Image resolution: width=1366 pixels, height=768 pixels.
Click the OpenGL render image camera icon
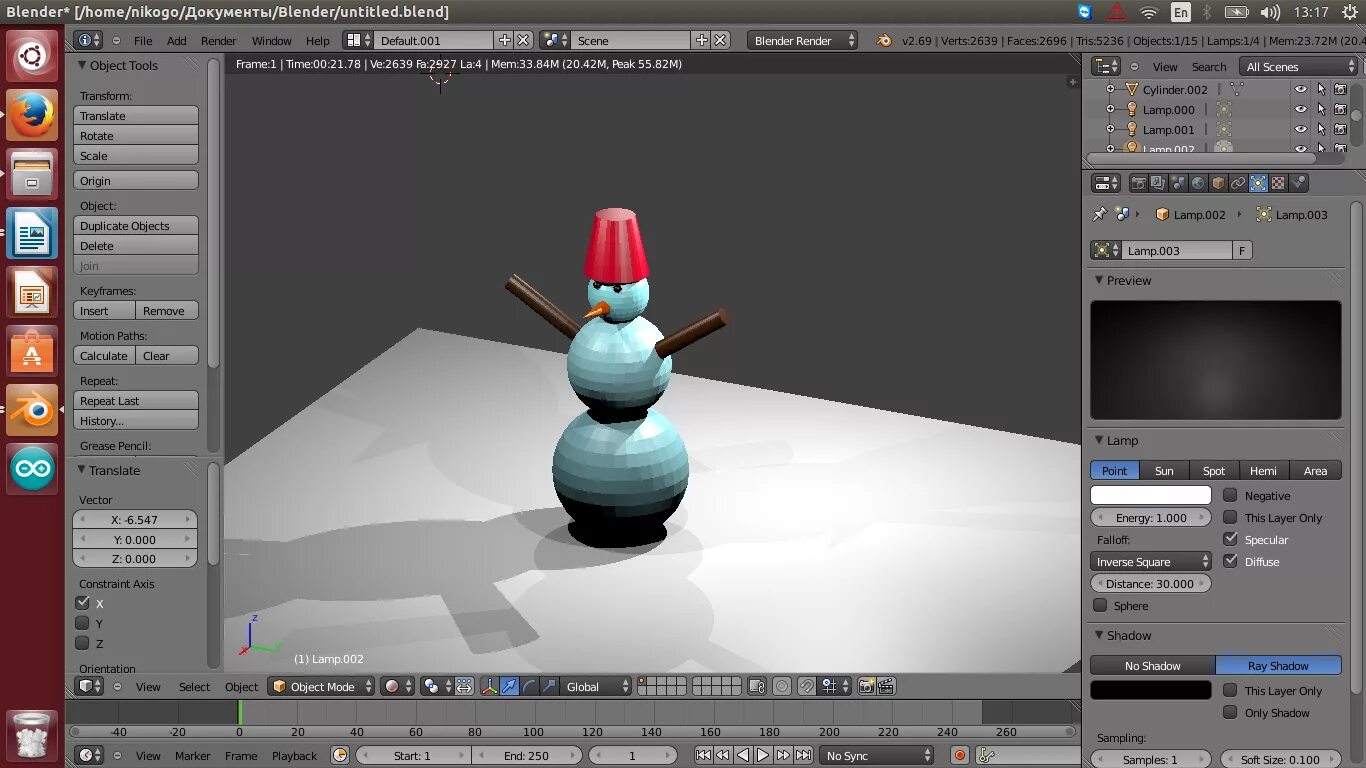click(x=866, y=686)
